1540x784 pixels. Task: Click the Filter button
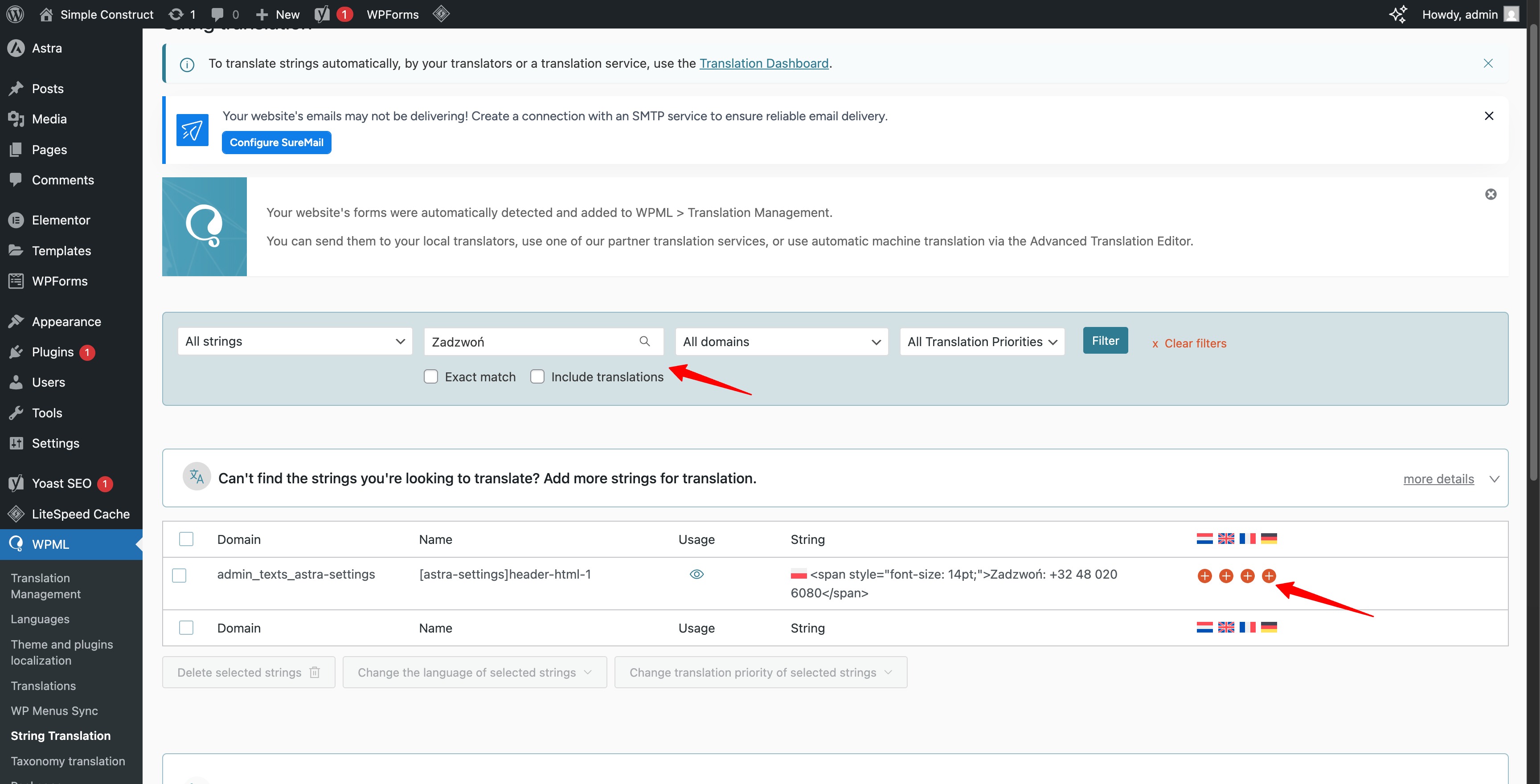(x=1106, y=341)
